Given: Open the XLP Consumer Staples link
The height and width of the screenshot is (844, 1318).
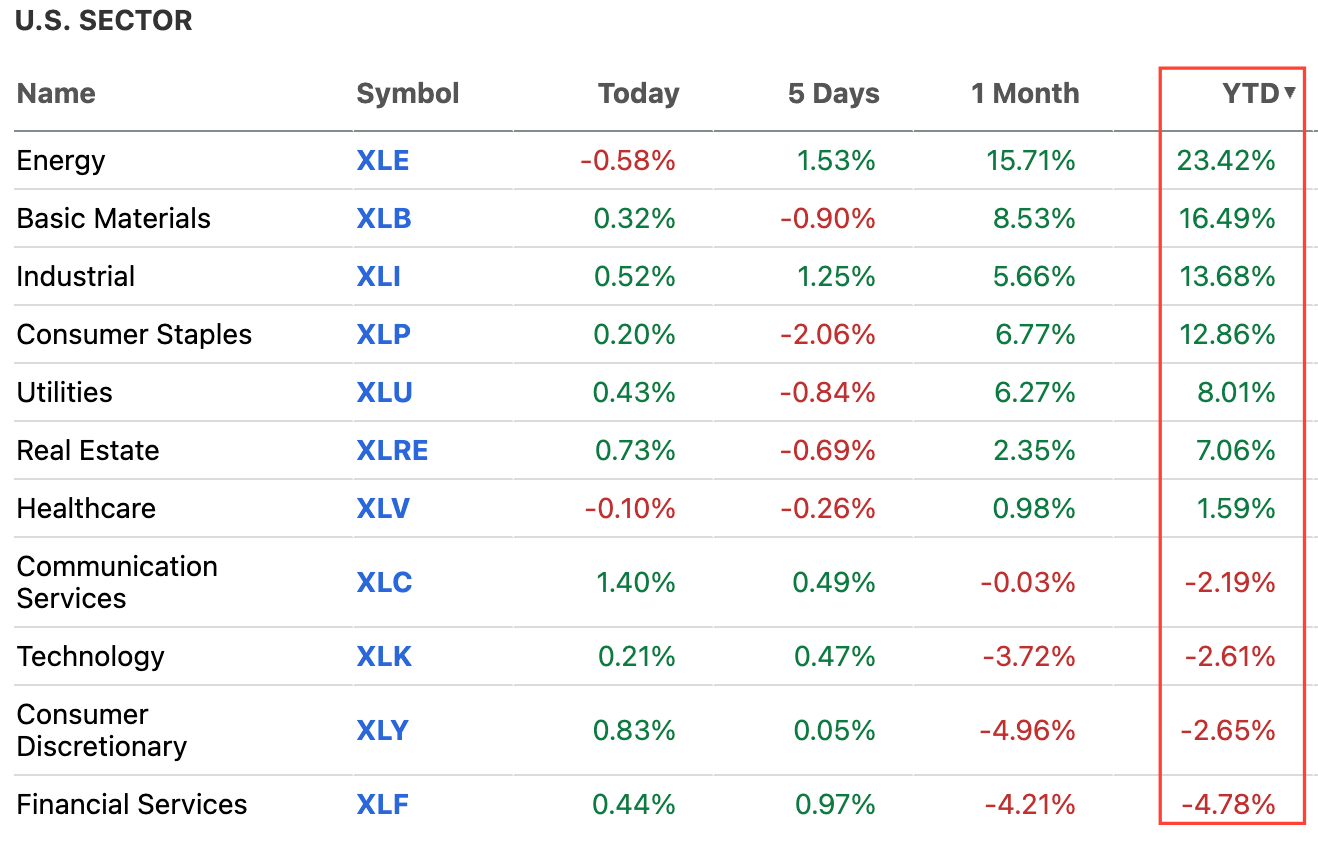Looking at the screenshot, I should coord(382,334).
